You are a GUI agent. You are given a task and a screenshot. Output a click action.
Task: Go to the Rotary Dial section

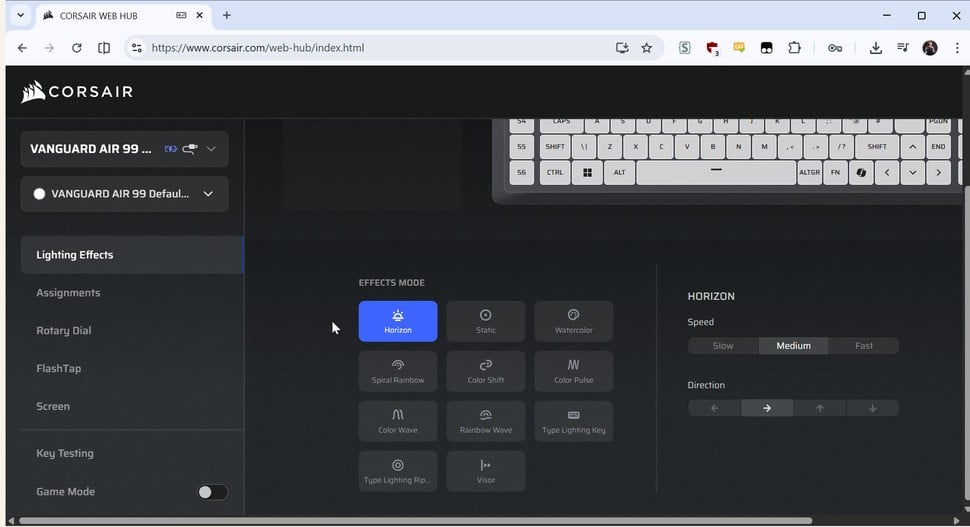coord(64,331)
